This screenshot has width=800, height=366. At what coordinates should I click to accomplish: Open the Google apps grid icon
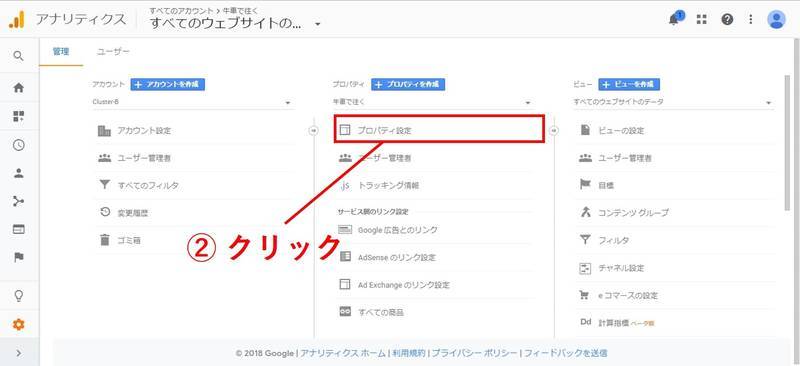click(702, 19)
